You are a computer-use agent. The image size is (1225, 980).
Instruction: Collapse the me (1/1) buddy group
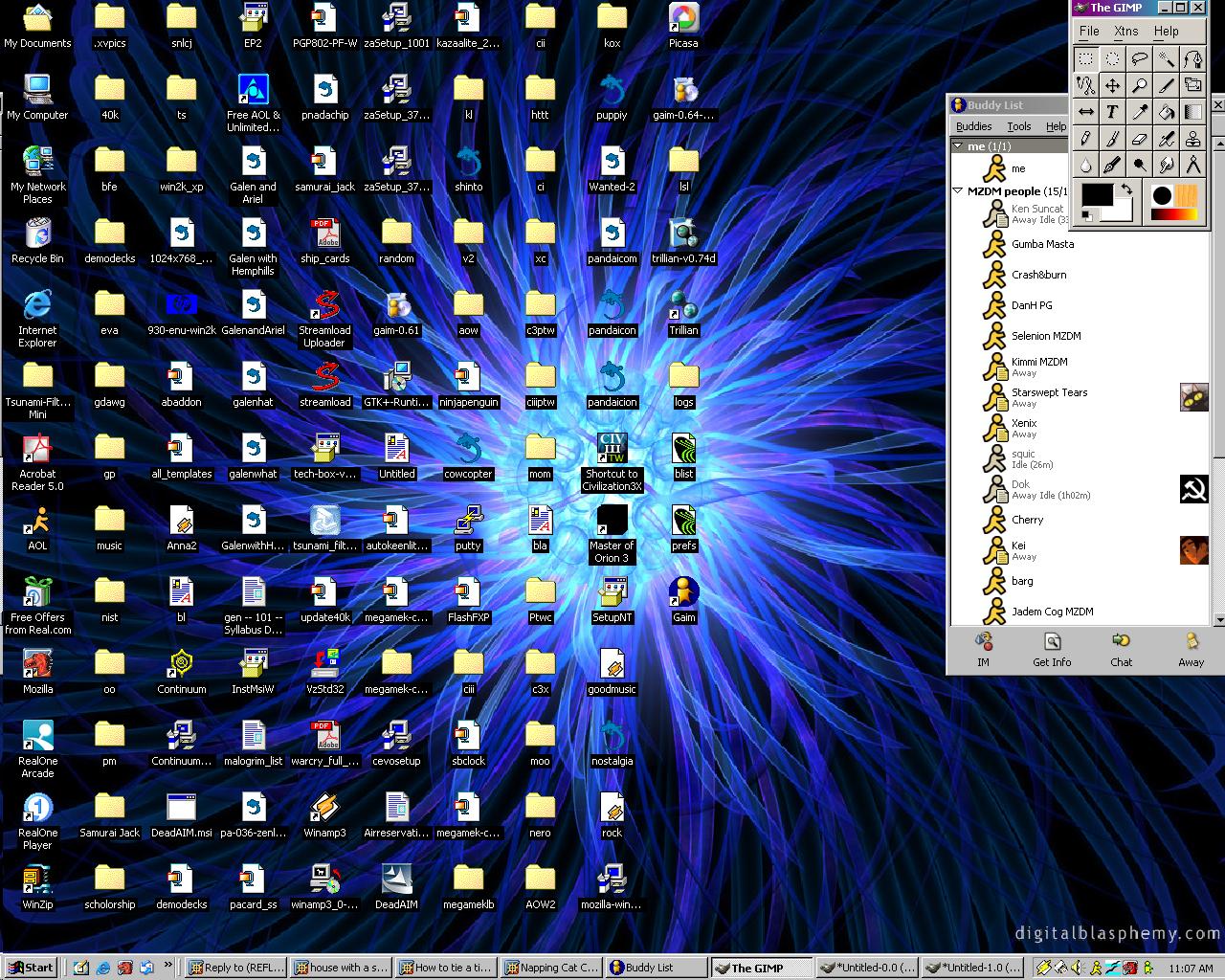pos(957,145)
